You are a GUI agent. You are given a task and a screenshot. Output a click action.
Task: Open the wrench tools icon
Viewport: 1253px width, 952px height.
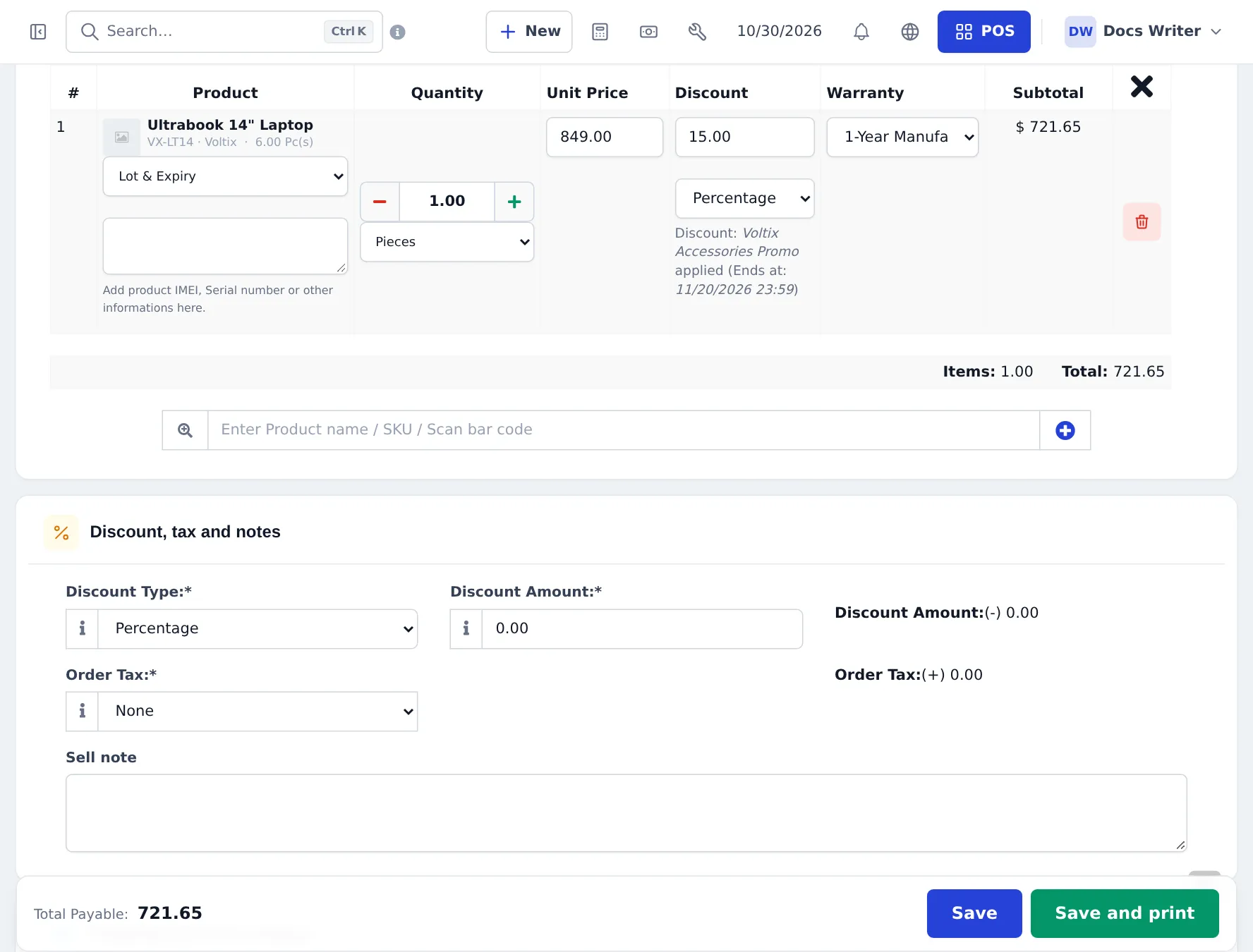coord(697,32)
